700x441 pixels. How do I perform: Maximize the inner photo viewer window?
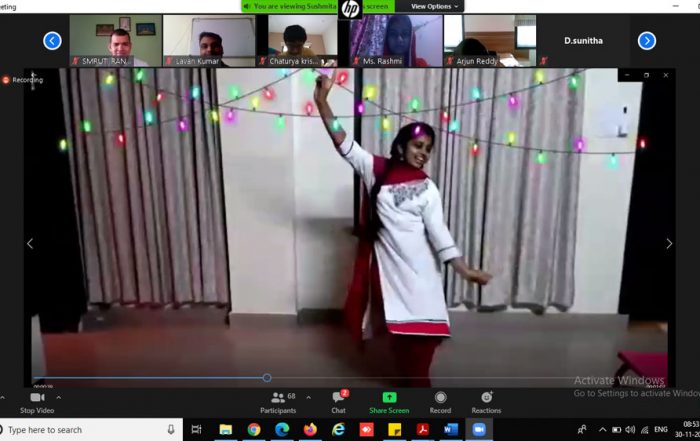point(646,75)
